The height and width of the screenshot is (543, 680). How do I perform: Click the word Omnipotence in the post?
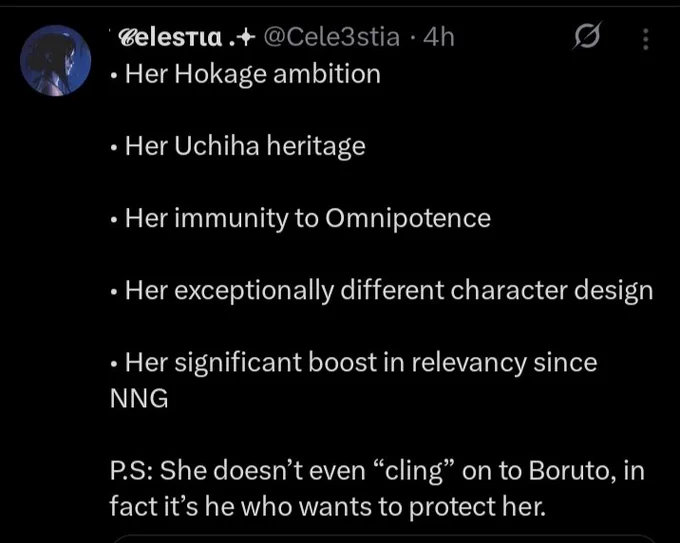click(408, 218)
